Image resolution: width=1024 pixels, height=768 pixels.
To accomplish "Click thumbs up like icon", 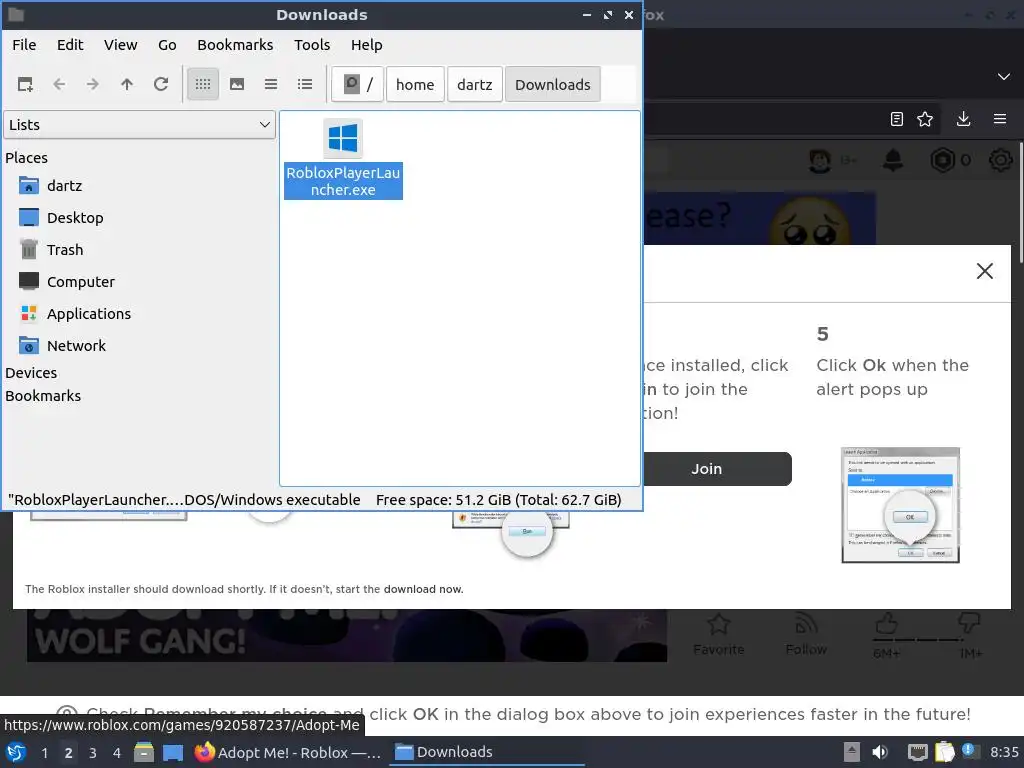I will coord(886,624).
